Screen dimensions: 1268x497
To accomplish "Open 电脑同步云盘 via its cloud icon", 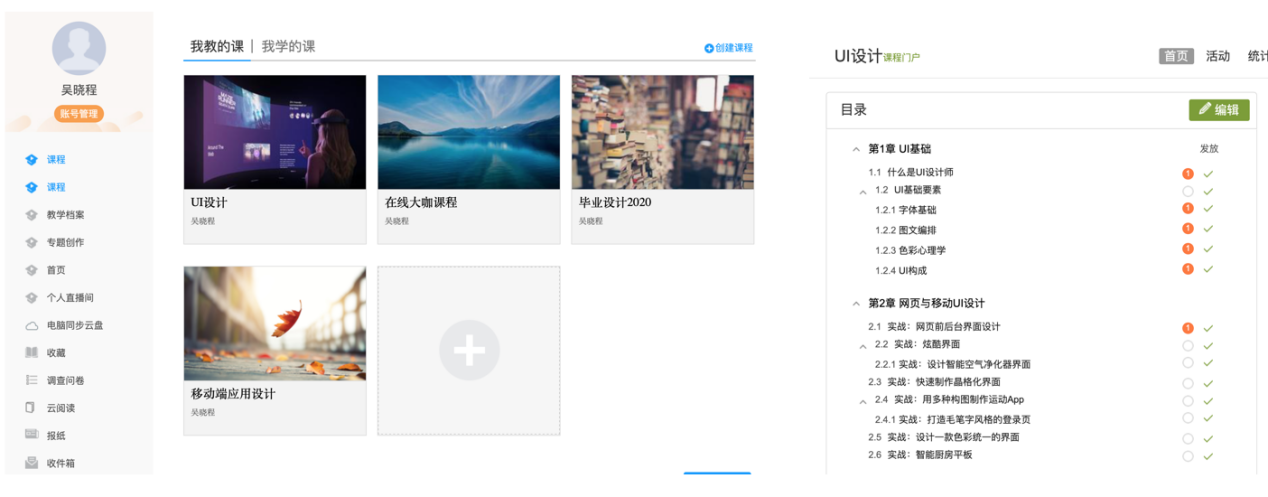I will pos(31,326).
